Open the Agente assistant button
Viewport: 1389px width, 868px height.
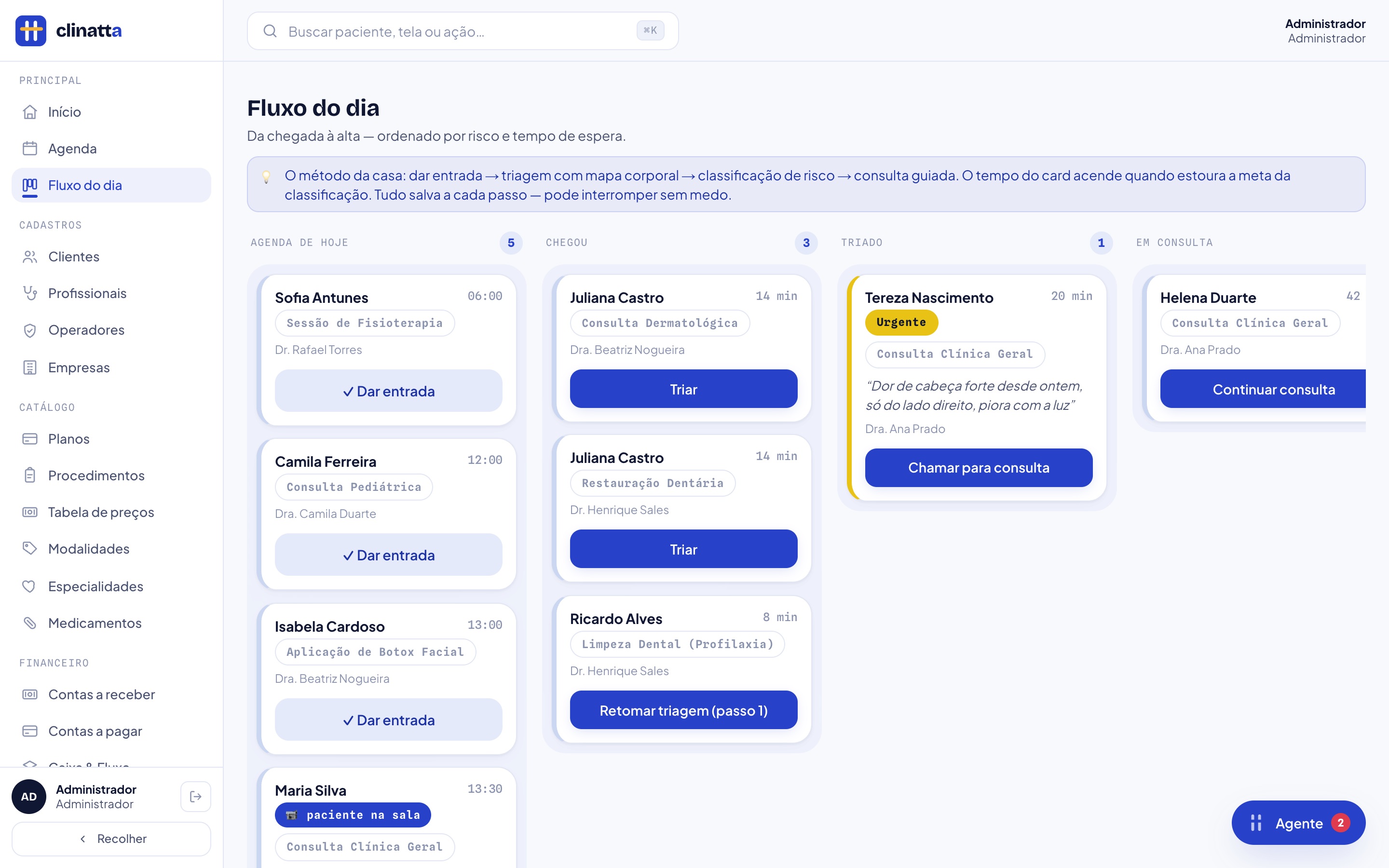click(x=1298, y=823)
